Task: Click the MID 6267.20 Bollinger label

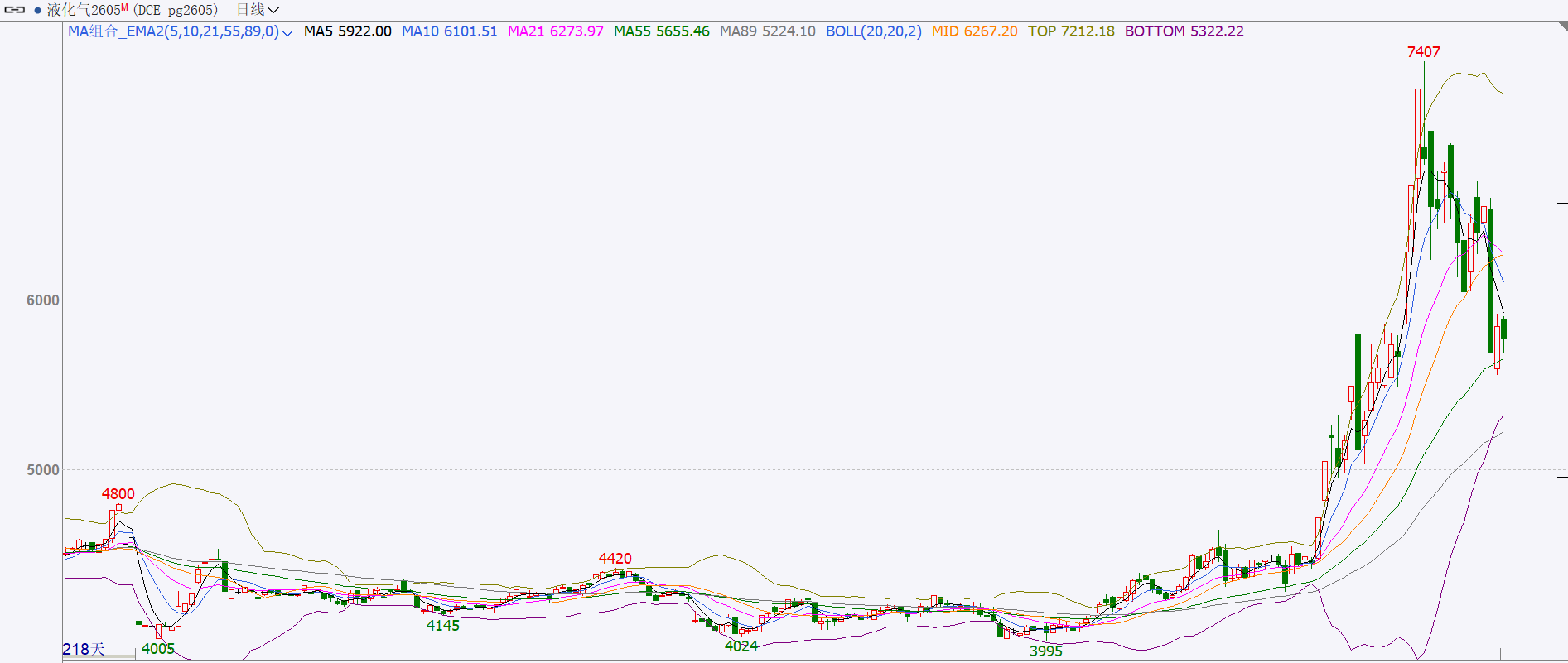Action: [974, 31]
